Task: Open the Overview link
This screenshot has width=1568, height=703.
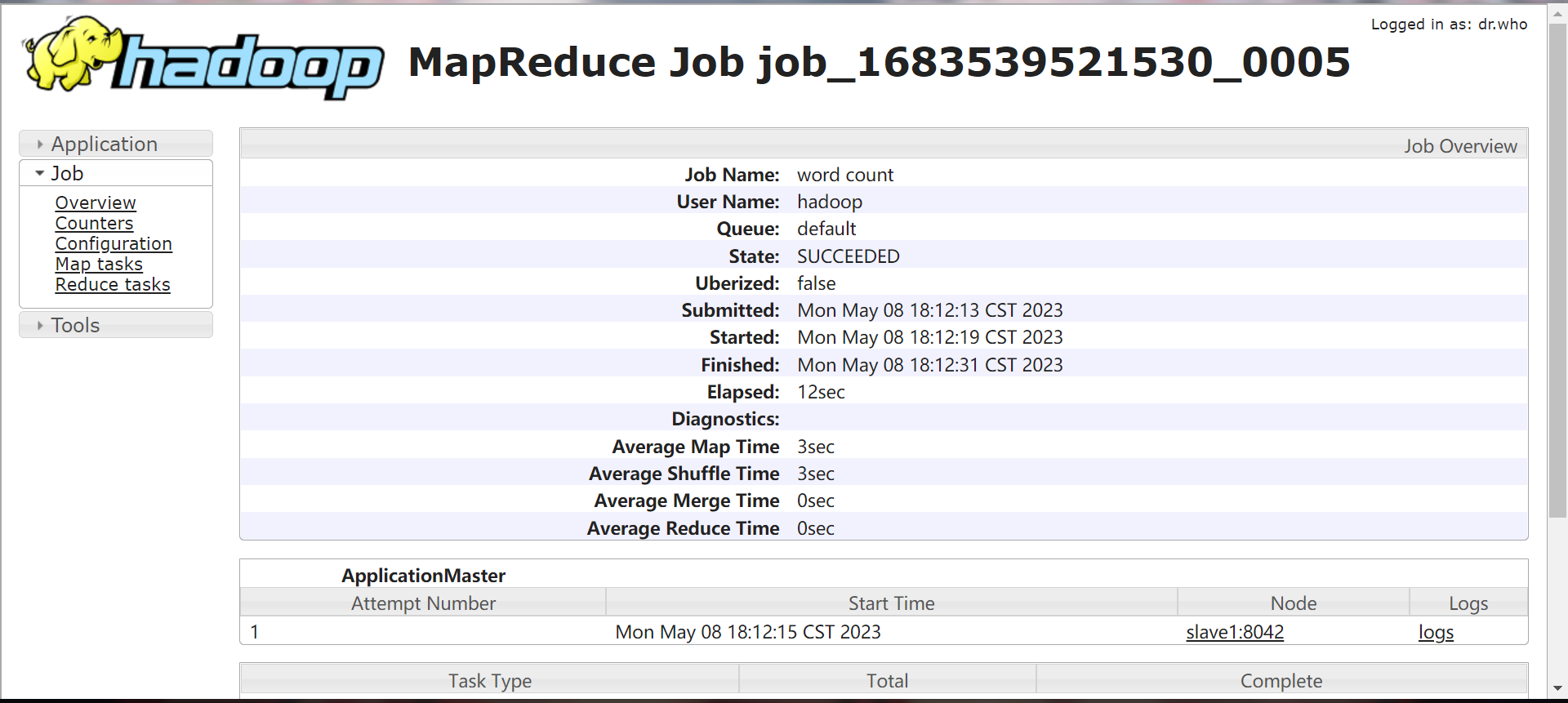Action: [96, 202]
